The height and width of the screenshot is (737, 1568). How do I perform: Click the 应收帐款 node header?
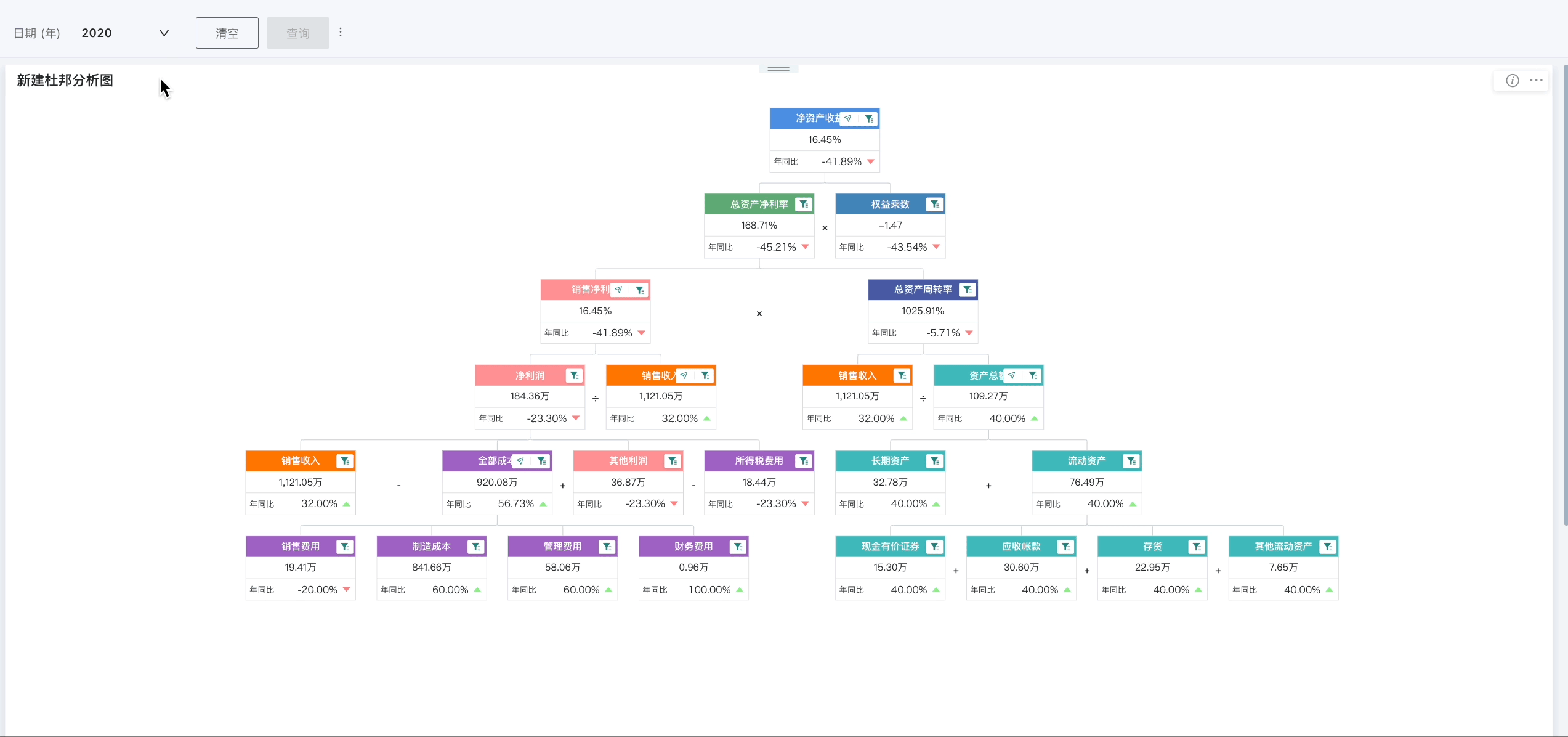1022,547
